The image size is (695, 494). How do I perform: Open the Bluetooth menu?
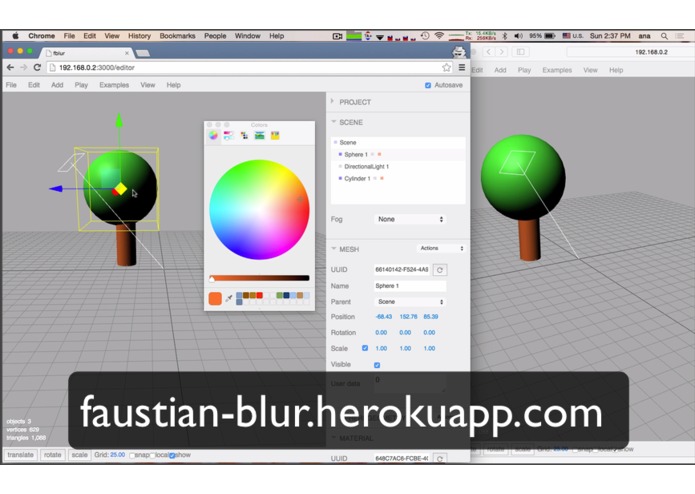[x=504, y=36]
